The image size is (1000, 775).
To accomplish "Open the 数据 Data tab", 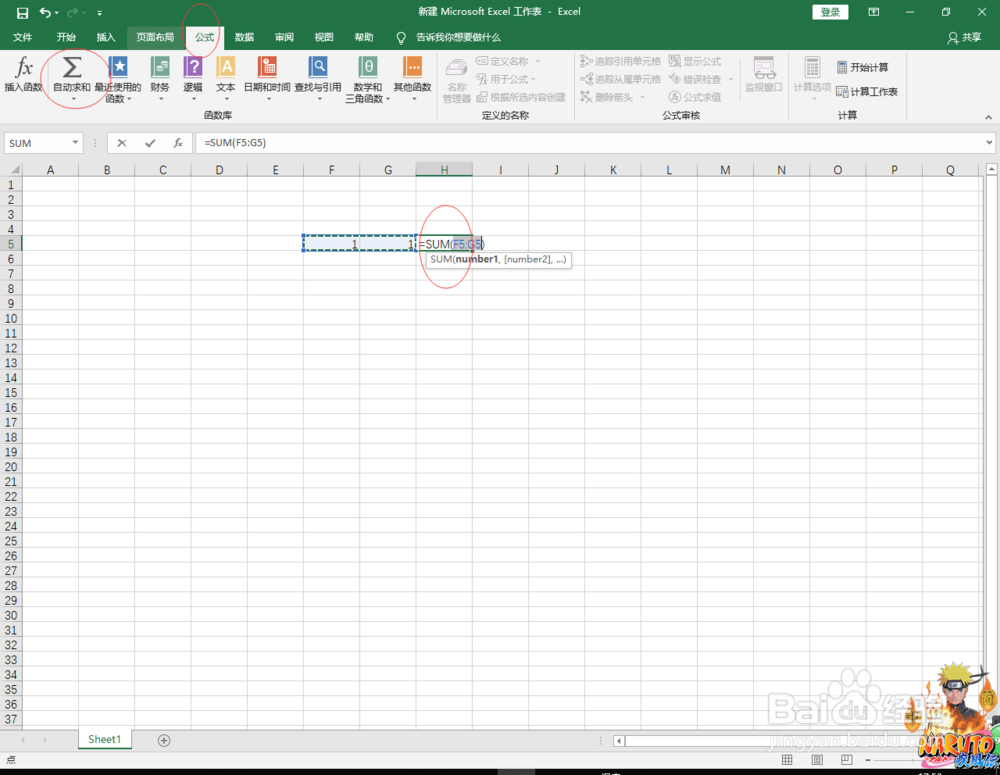I will [244, 38].
